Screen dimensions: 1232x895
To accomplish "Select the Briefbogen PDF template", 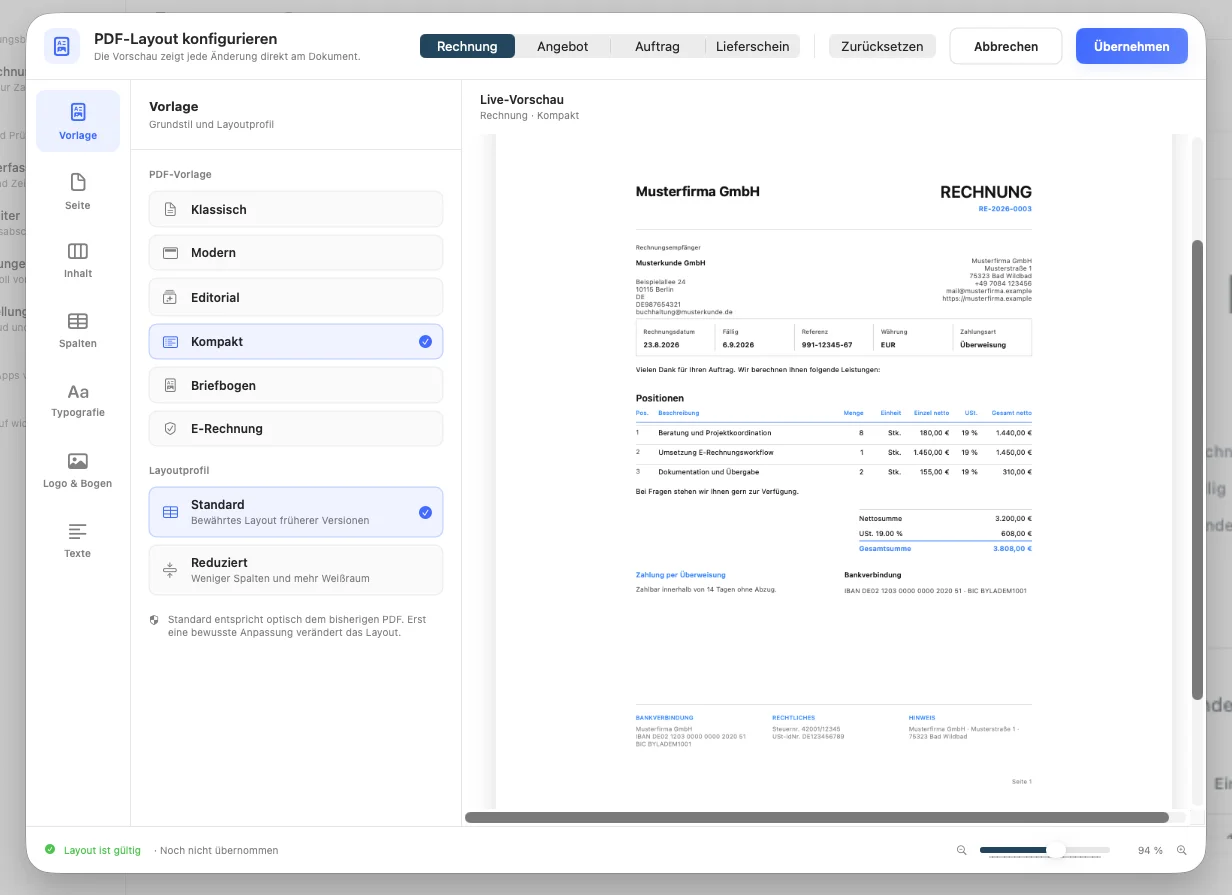I will (x=296, y=386).
